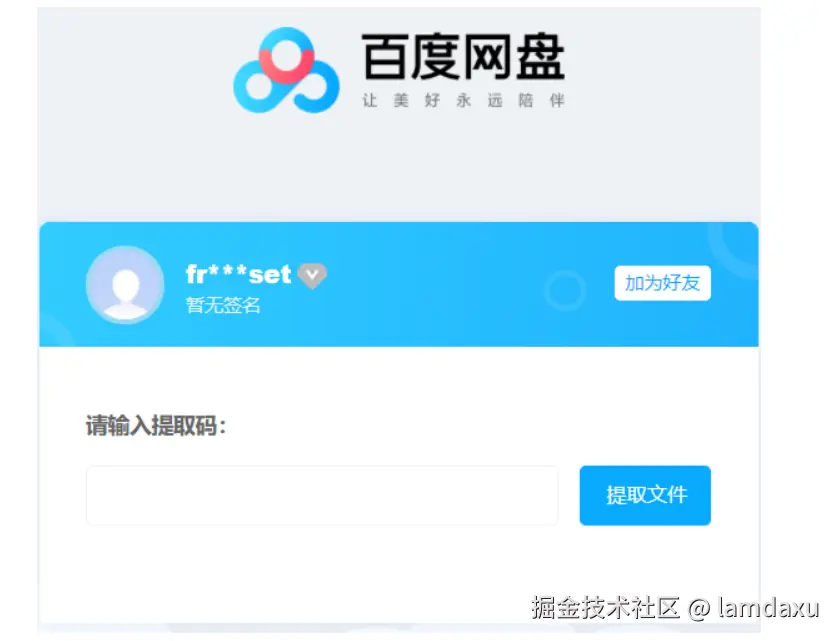
Task: Click the faint ring circle decoration in the blue banner
Action: coord(565,290)
